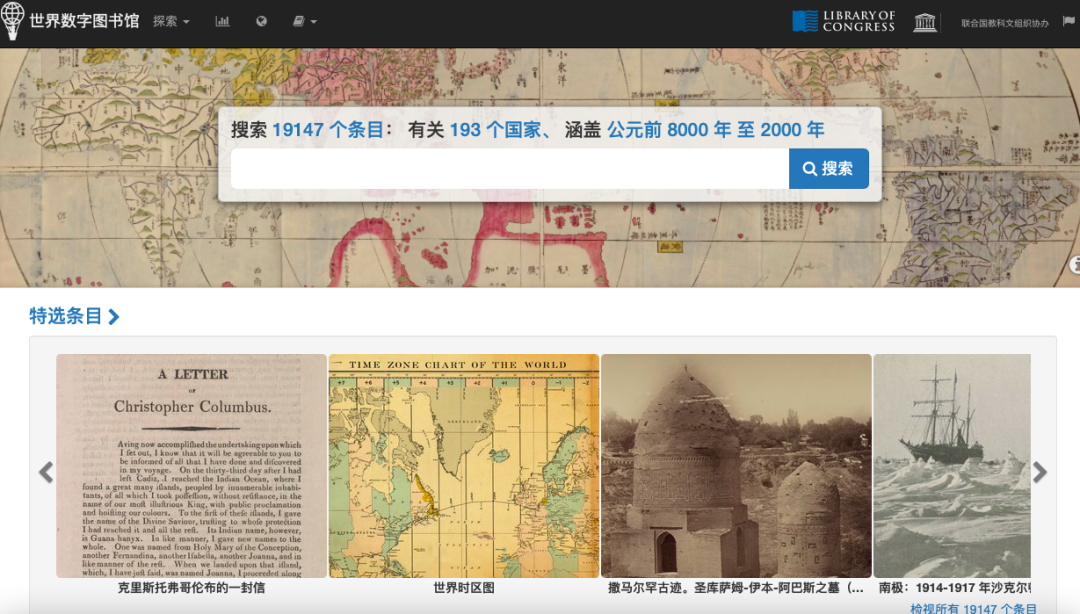Open the Time Zone Chart thumbnail
The image size is (1080, 614).
coord(464,466)
